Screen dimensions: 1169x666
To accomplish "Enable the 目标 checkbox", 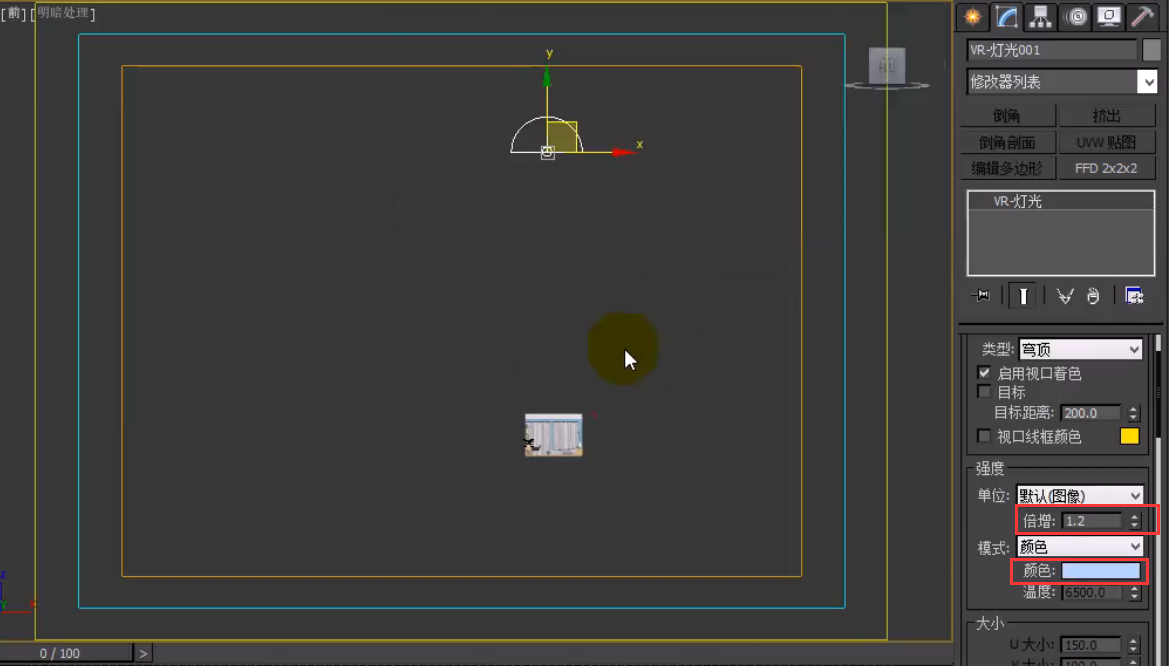I will 984,392.
